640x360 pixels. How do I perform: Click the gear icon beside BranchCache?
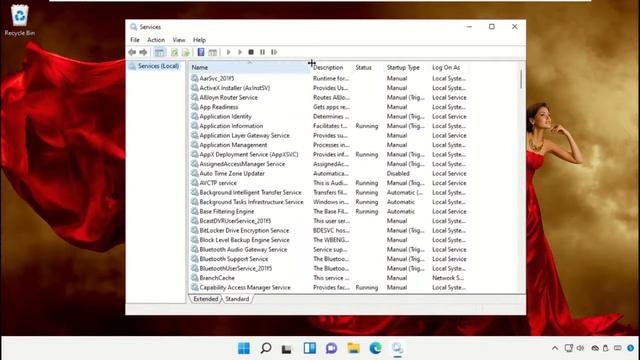[x=195, y=278]
